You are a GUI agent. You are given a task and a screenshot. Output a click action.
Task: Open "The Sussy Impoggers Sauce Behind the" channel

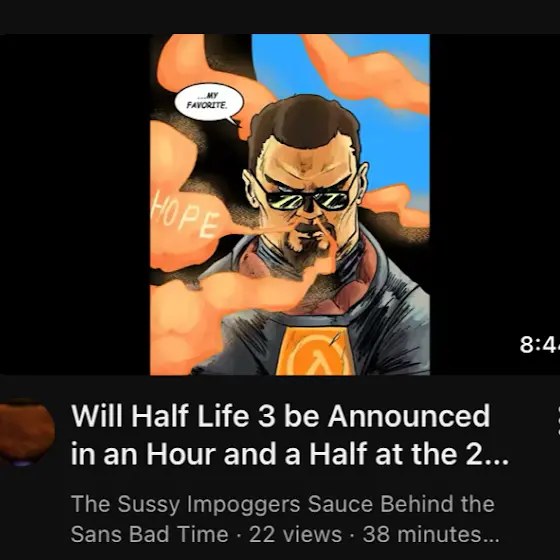[283, 504]
